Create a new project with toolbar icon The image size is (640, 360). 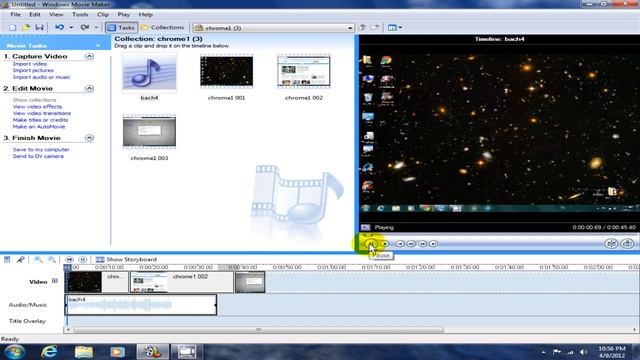[13, 28]
